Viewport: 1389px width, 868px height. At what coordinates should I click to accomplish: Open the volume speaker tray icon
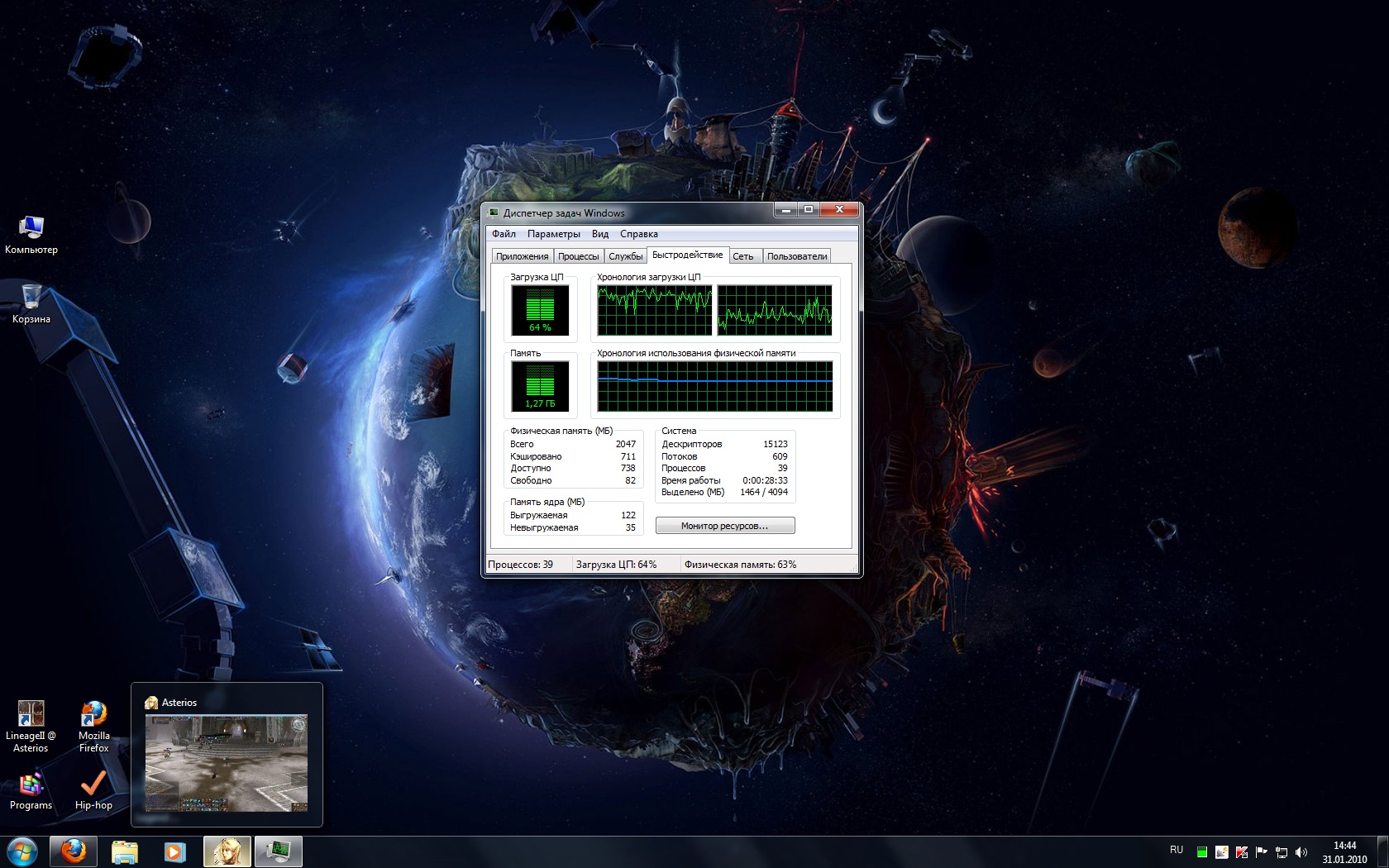(1301, 852)
